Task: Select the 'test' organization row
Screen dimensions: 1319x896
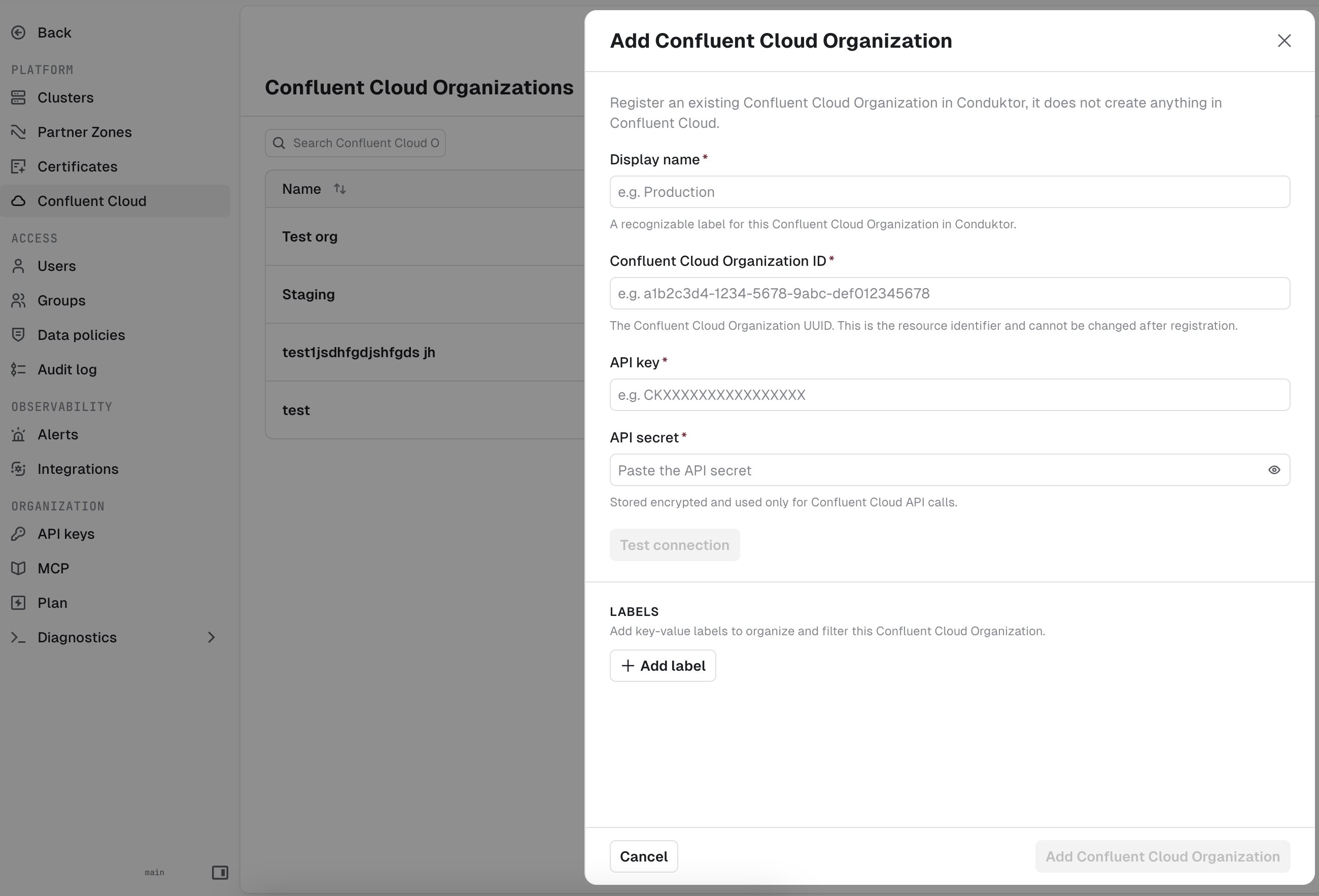Action: click(x=425, y=410)
